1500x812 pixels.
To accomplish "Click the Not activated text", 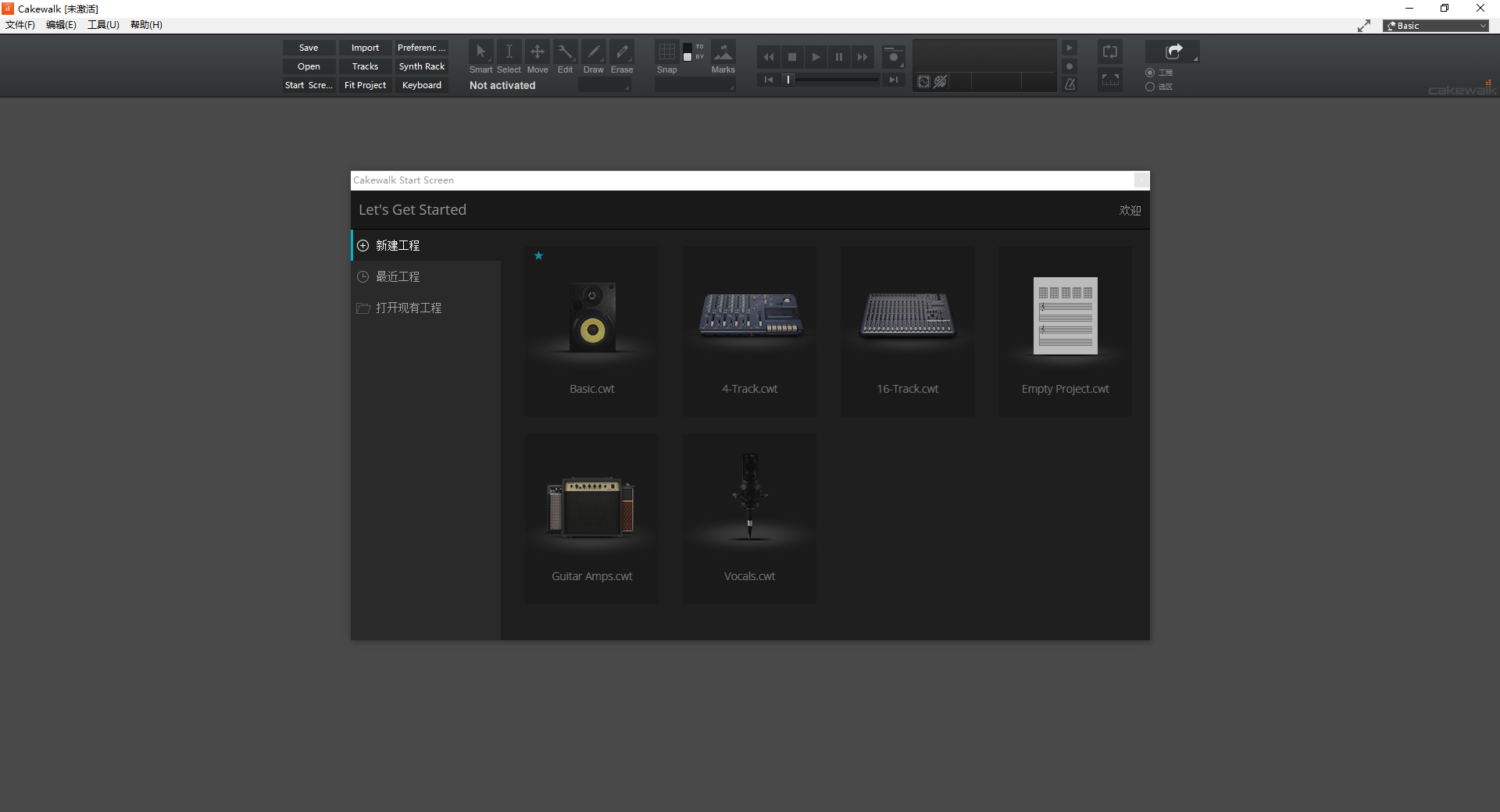I will (502, 85).
